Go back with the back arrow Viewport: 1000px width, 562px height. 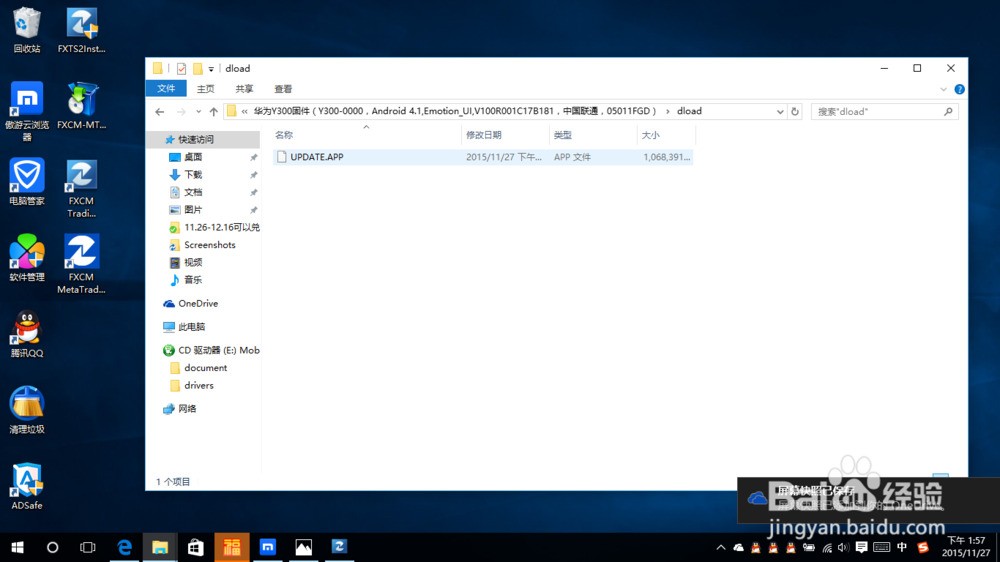(x=159, y=112)
